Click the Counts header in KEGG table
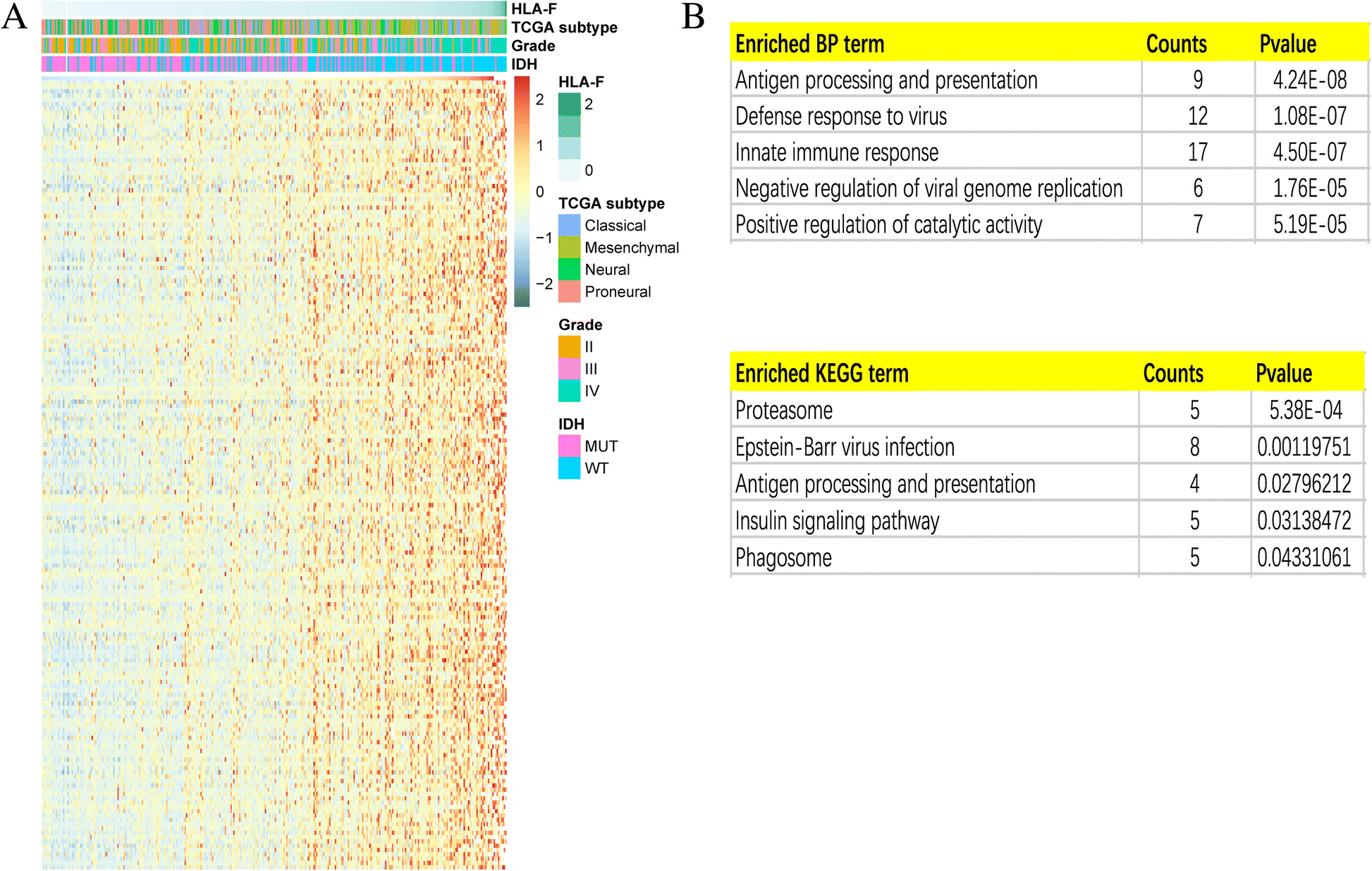Image resolution: width=1372 pixels, height=871 pixels. 1173,373
